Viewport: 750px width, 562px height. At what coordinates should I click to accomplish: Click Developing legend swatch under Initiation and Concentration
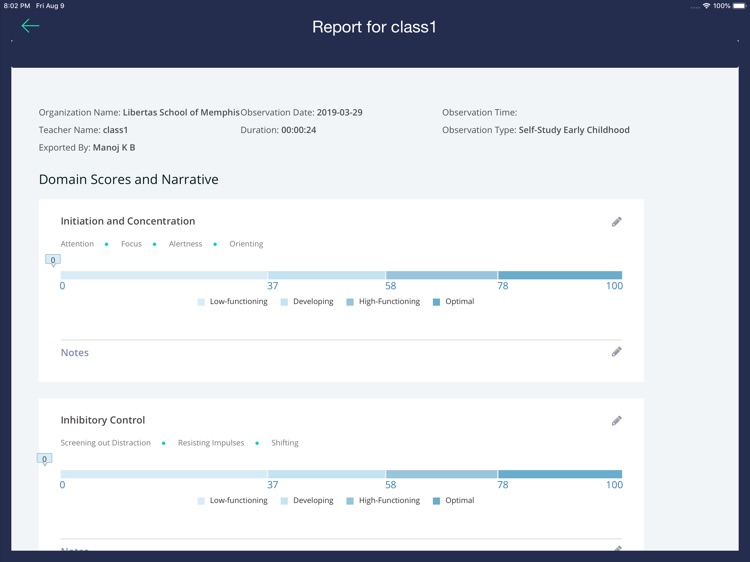point(284,302)
